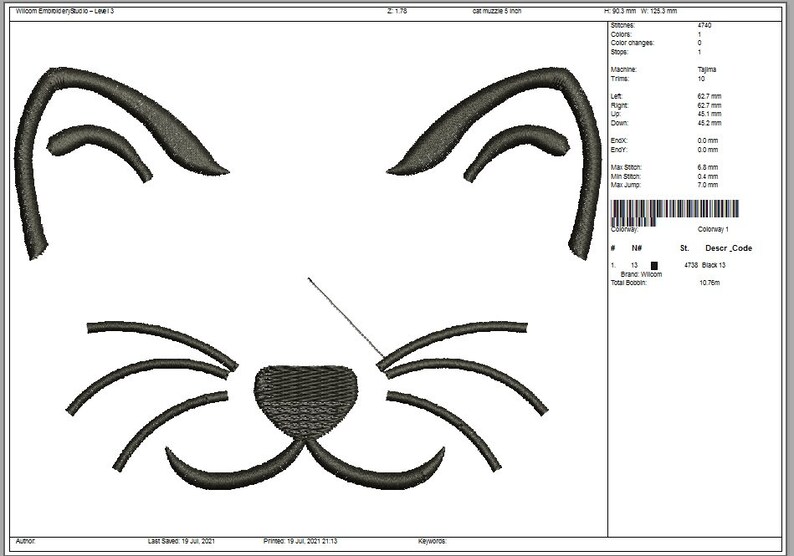Click the 'Colorway:' label
Viewport: 794px width, 556px height.
pos(624,229)
